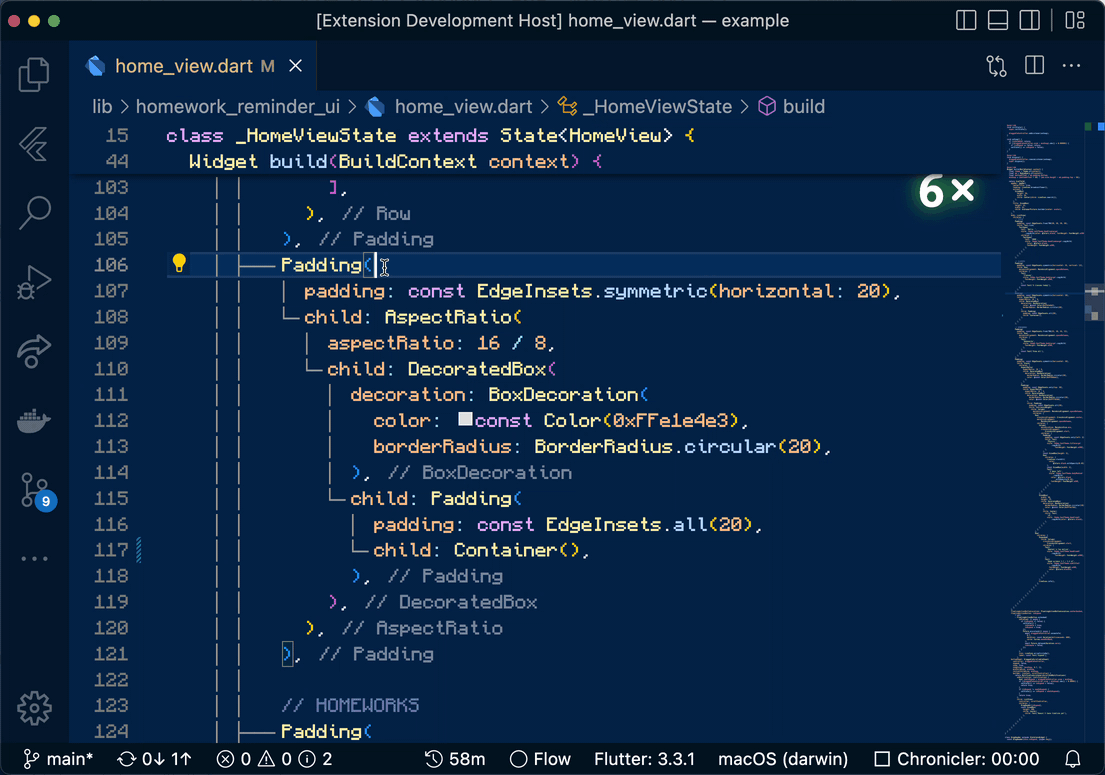Open the Live Share view icon
The width and height of the screenshot is (1105, 775).
tap(34, 352)
